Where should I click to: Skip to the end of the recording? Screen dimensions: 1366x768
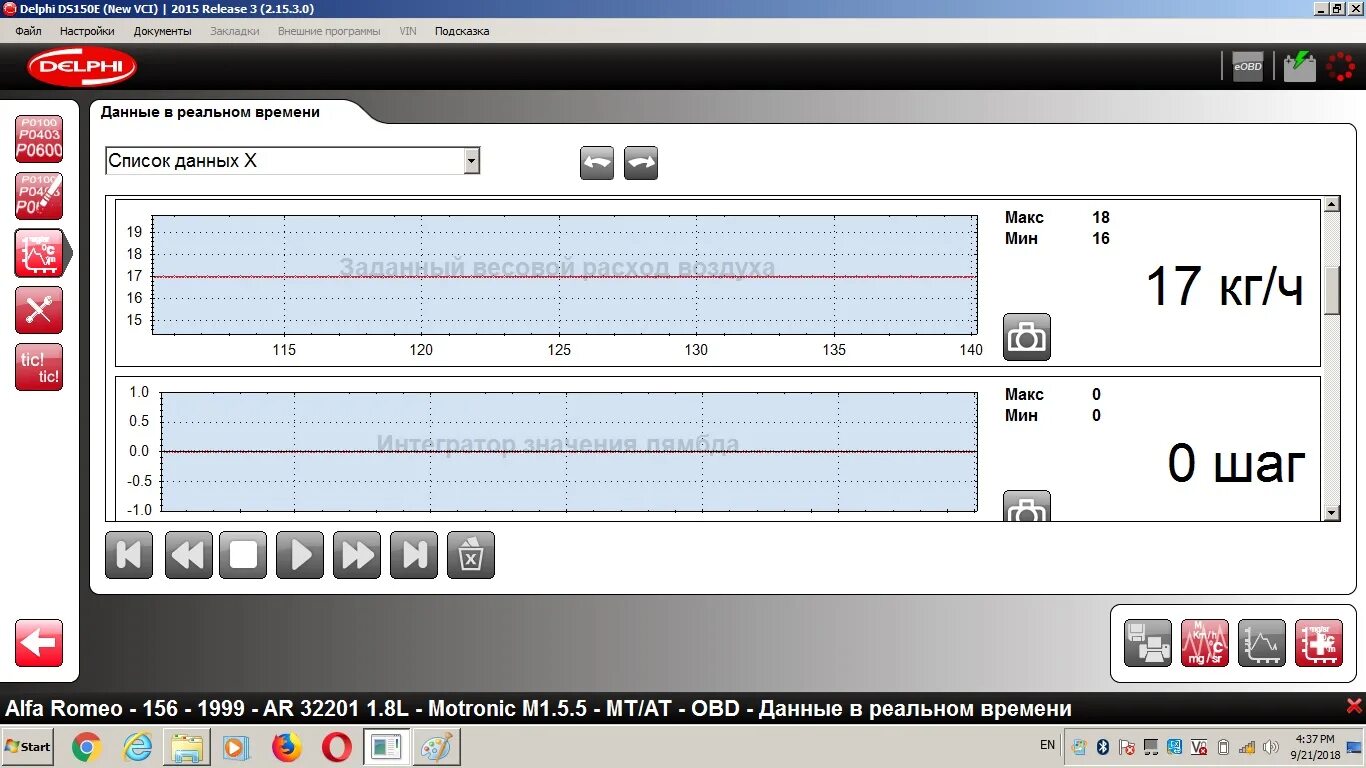point(414,555)
